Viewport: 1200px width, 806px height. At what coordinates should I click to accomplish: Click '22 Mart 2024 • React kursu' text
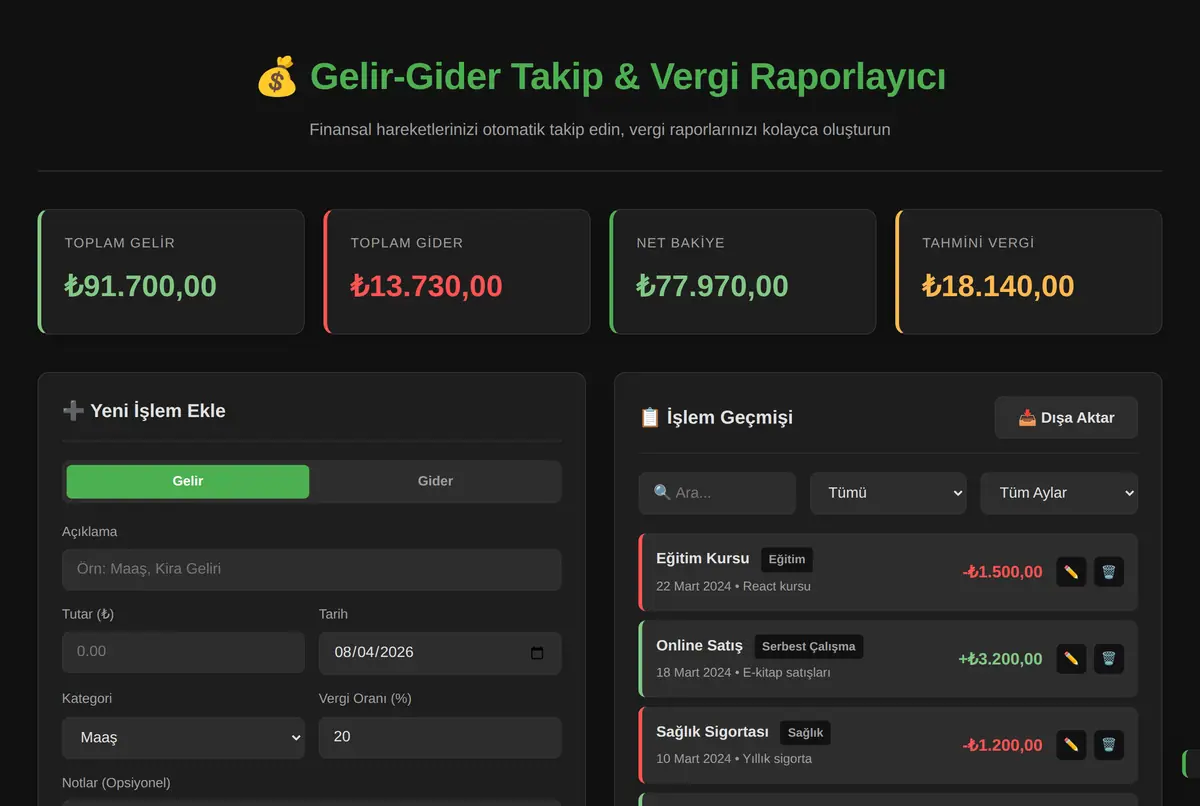coord(733,586)
